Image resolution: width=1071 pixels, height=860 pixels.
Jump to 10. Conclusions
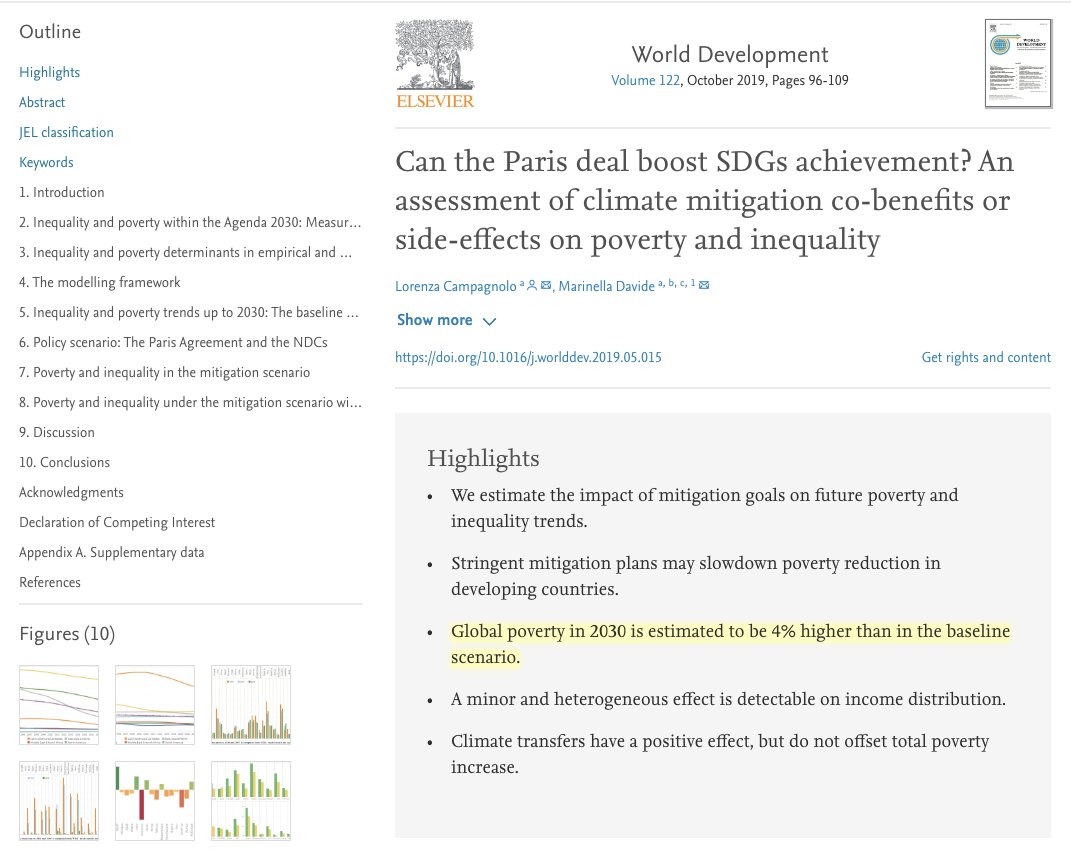(x=64, y=463)
